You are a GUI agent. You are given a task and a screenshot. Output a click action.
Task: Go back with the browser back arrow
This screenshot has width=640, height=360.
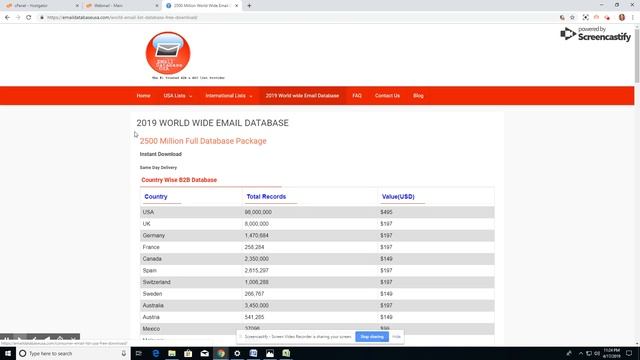[7, 18]
